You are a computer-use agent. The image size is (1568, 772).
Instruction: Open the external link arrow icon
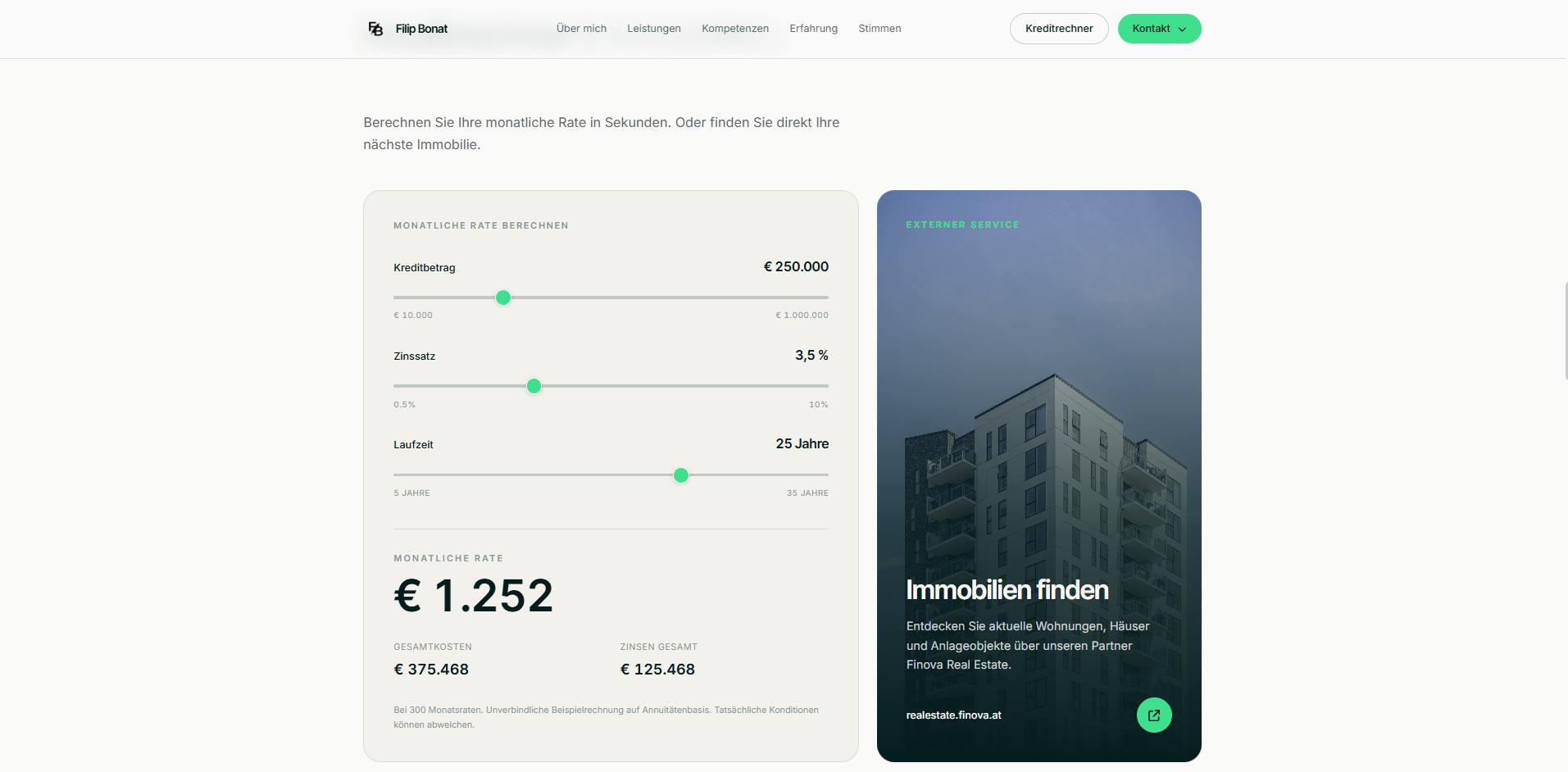[x=1154, y=715]
